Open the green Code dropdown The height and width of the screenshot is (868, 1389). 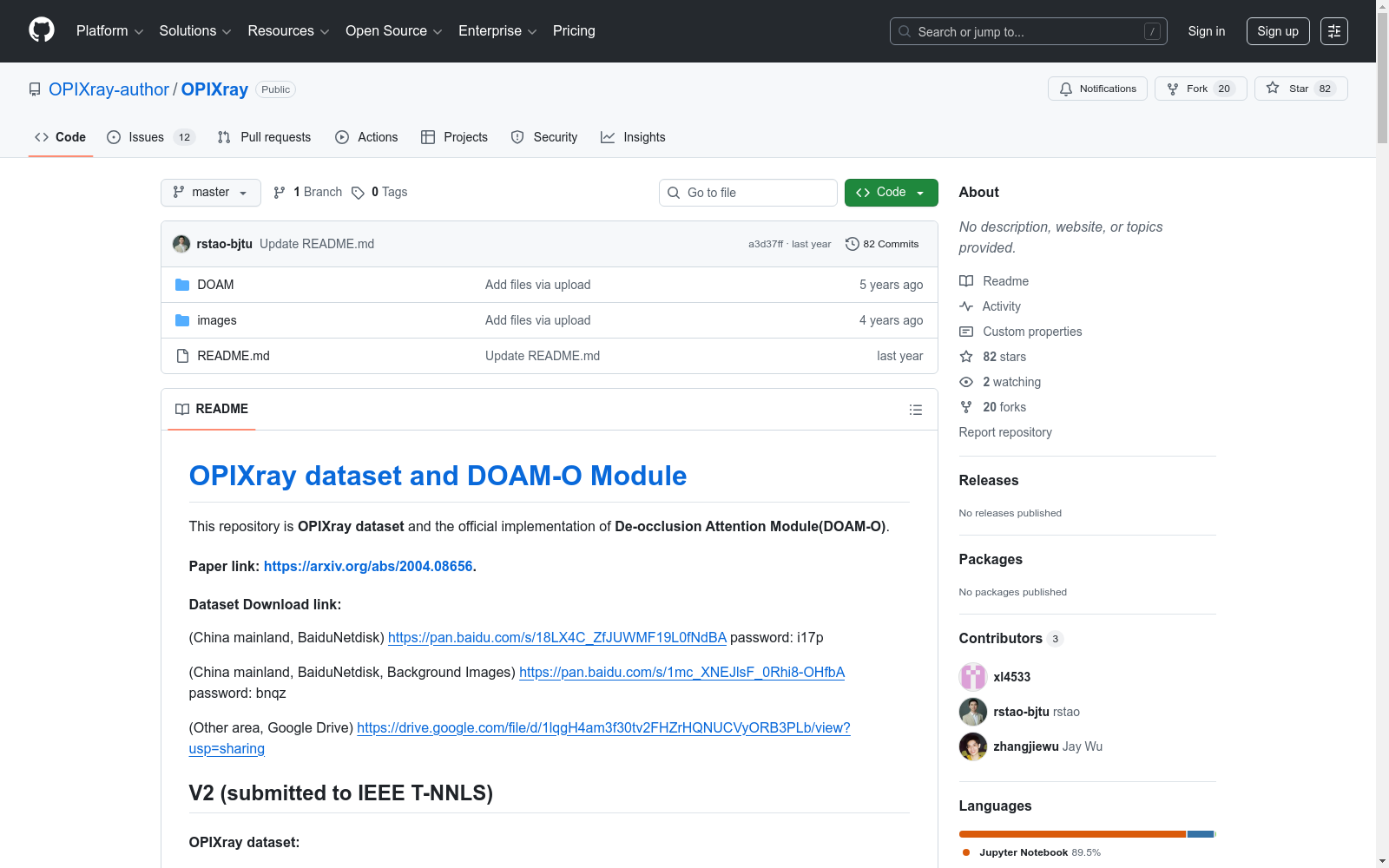pos(892,193)
